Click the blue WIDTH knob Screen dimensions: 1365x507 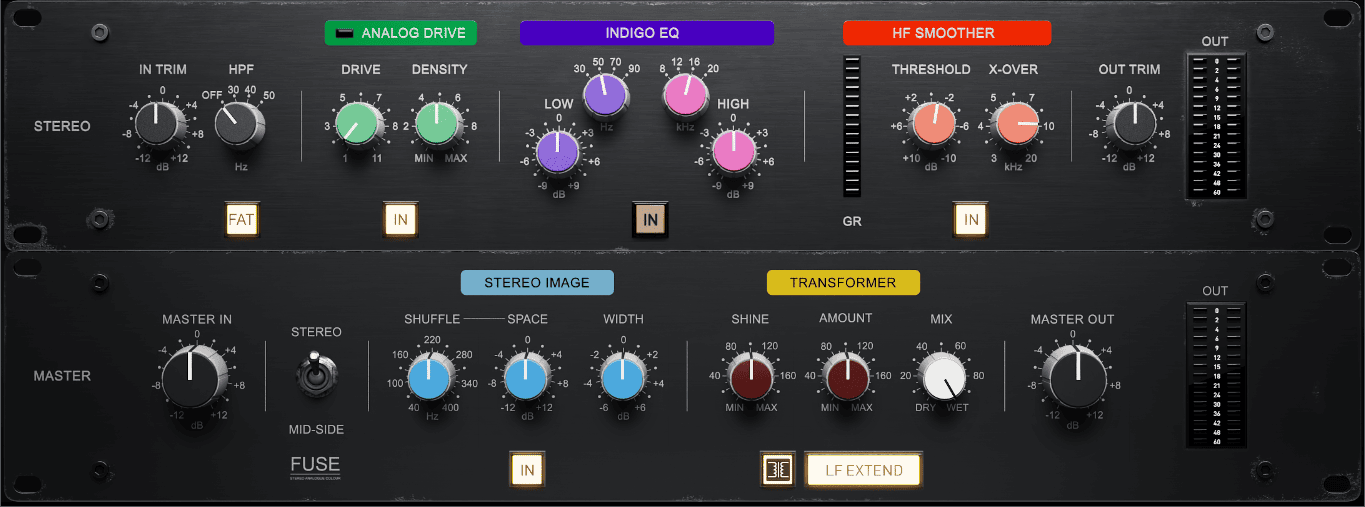622,380
